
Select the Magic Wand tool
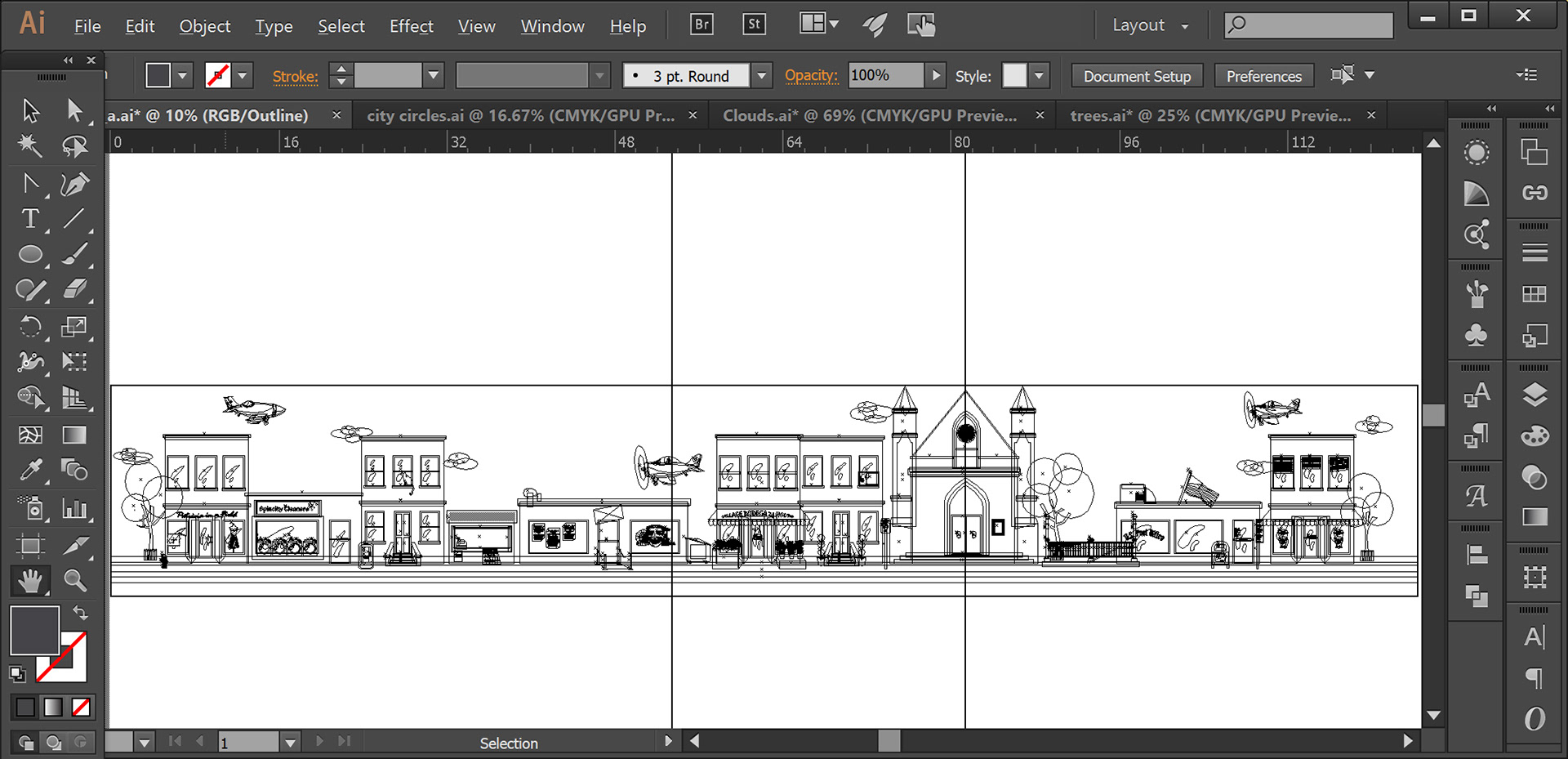click(x=30, y=146)
